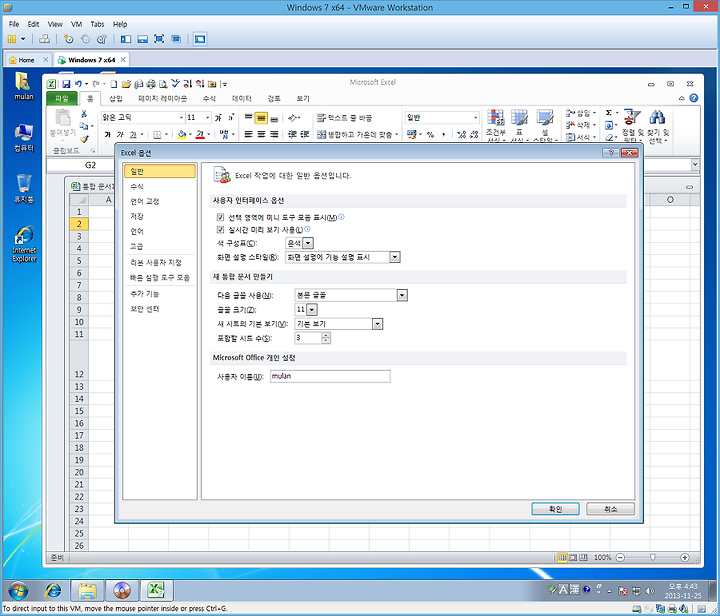The height and width of the screenshot is (616, 720).
Task: Expand the formula bar chevron in Excel
Action: point(695,164)
